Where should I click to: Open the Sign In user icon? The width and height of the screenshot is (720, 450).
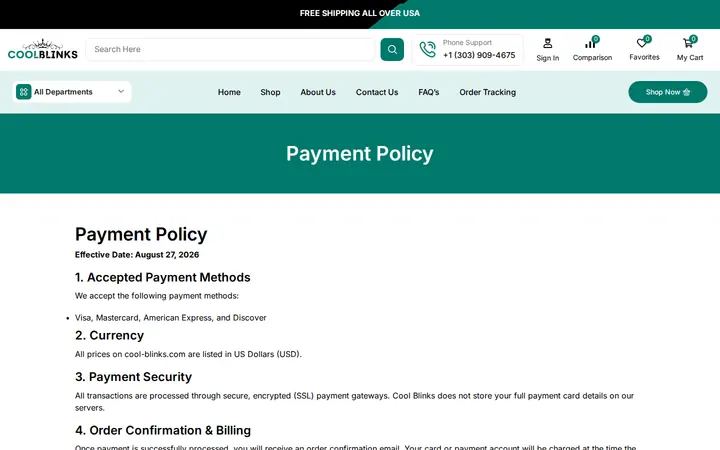click(547, 43)
